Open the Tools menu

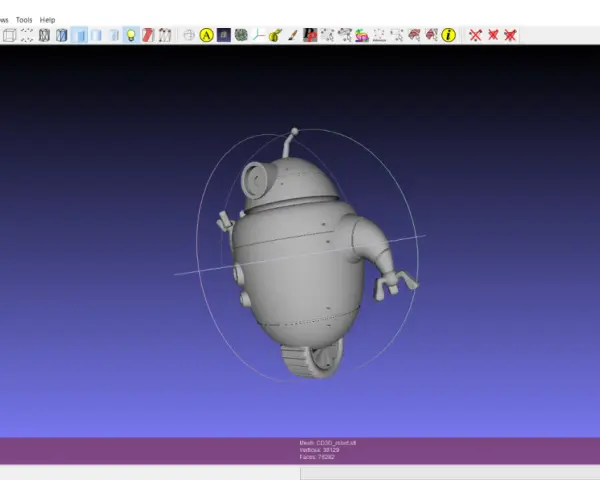point(24,20)
